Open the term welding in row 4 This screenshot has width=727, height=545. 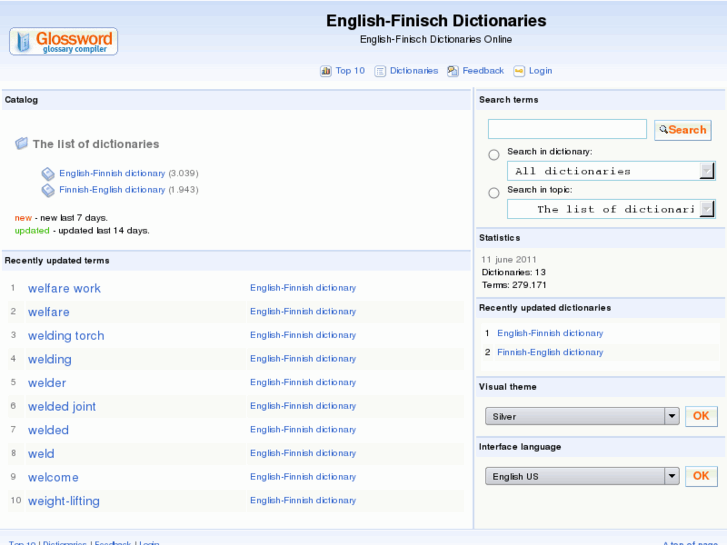point(50,359)
